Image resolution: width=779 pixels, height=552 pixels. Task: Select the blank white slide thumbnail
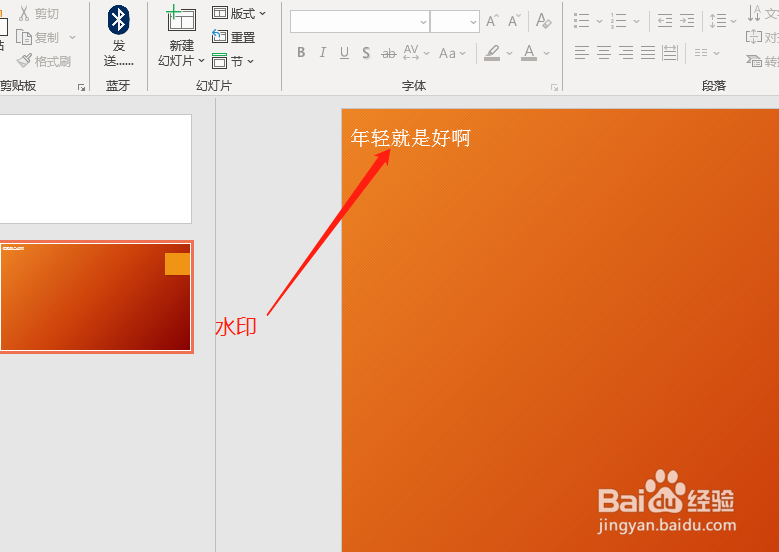coord(95,169)
